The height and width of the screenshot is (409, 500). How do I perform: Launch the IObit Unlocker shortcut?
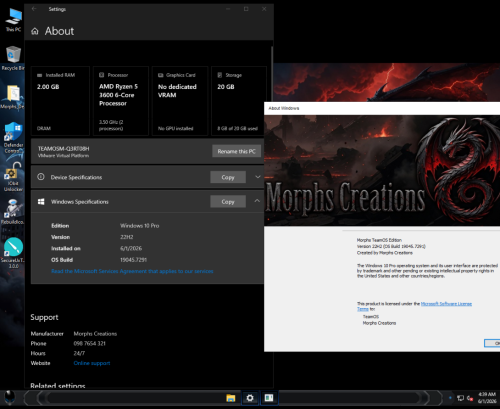click(13, 177)
